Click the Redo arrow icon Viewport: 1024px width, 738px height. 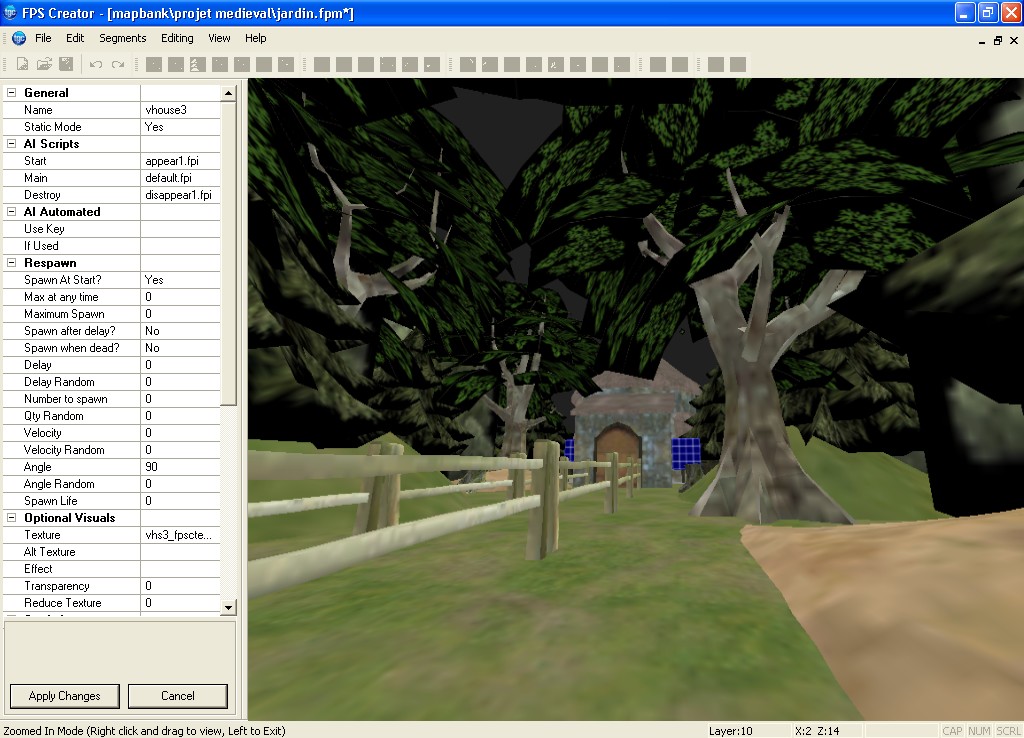118,64
